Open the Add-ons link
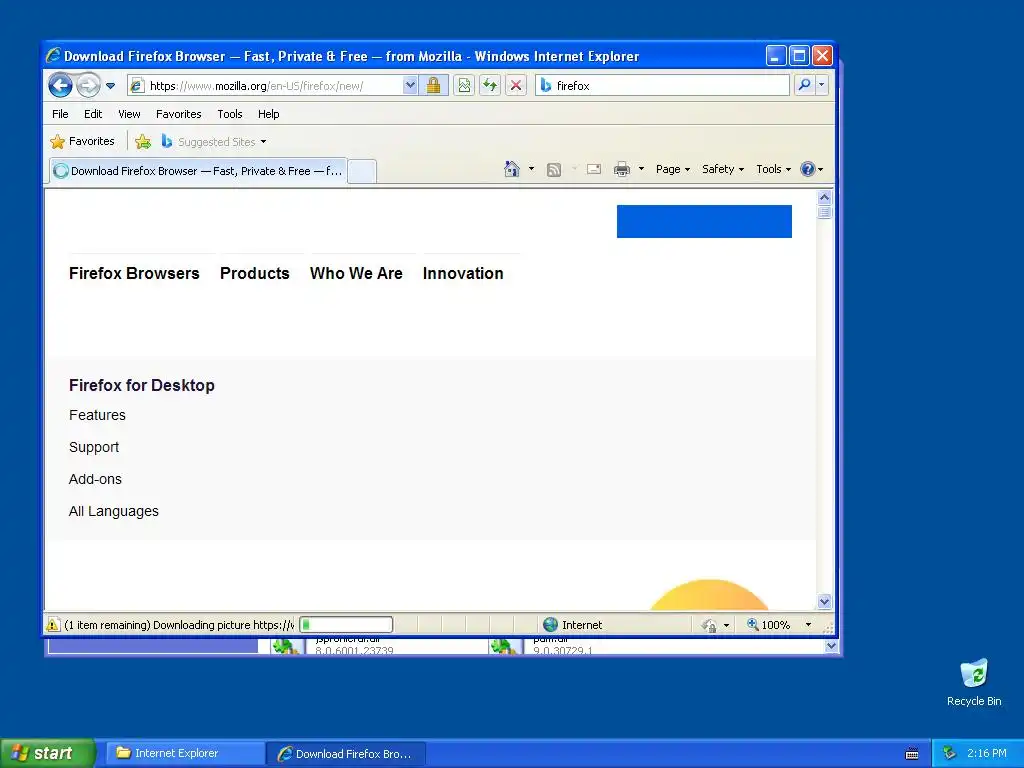 click(95, 479)
